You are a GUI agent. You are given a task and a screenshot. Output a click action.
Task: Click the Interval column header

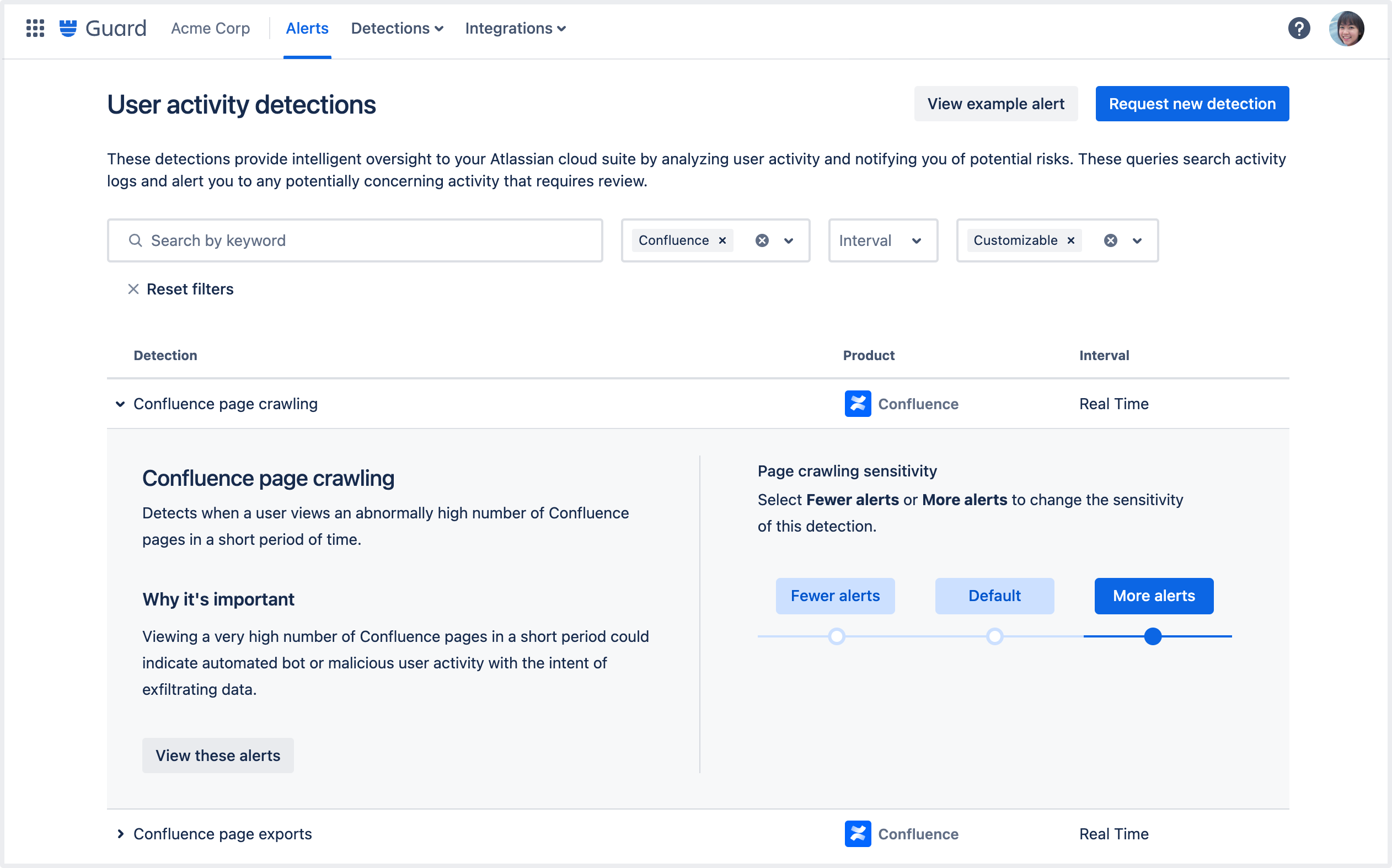[1104, 355]
